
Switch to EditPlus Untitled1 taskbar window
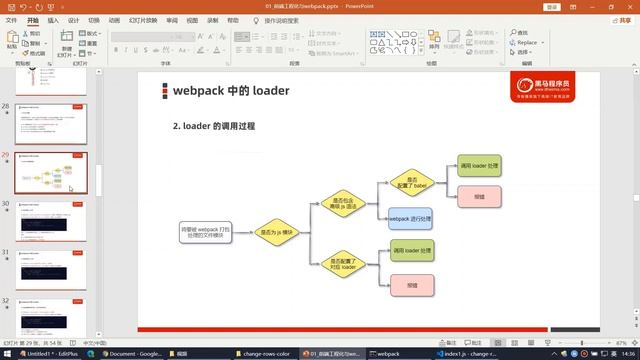coord(49,354)
